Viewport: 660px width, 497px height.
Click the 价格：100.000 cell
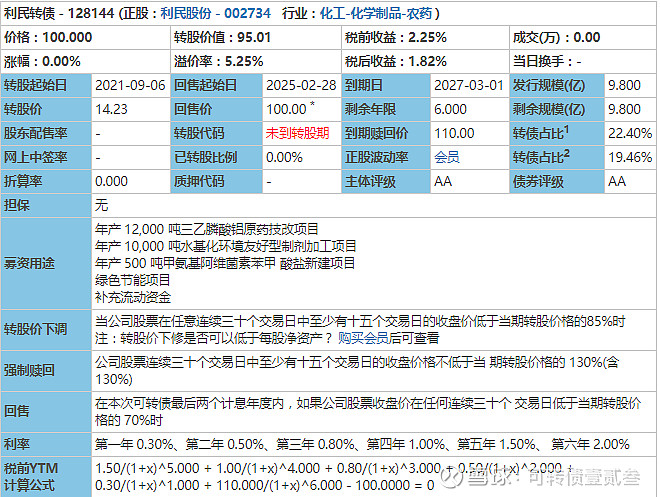pyautogui.click(x=85, y=37)
